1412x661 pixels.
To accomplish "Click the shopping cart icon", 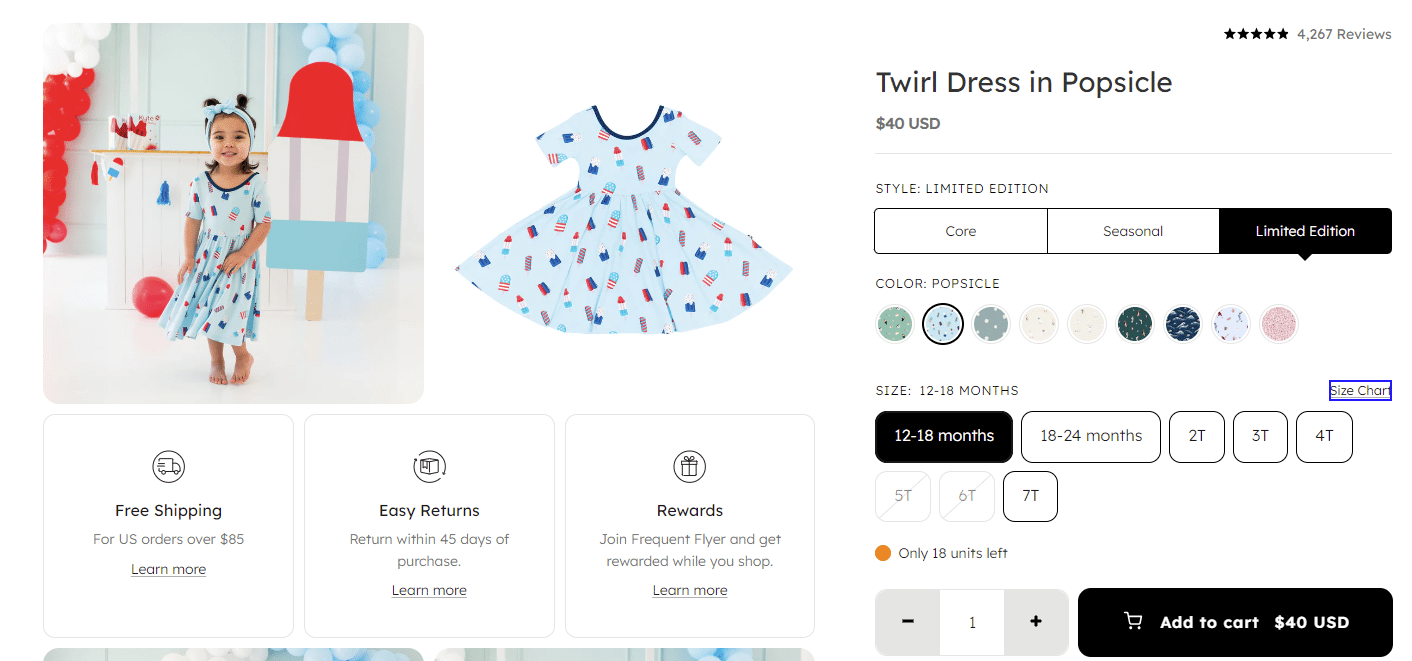I will tap(1133, 622).
